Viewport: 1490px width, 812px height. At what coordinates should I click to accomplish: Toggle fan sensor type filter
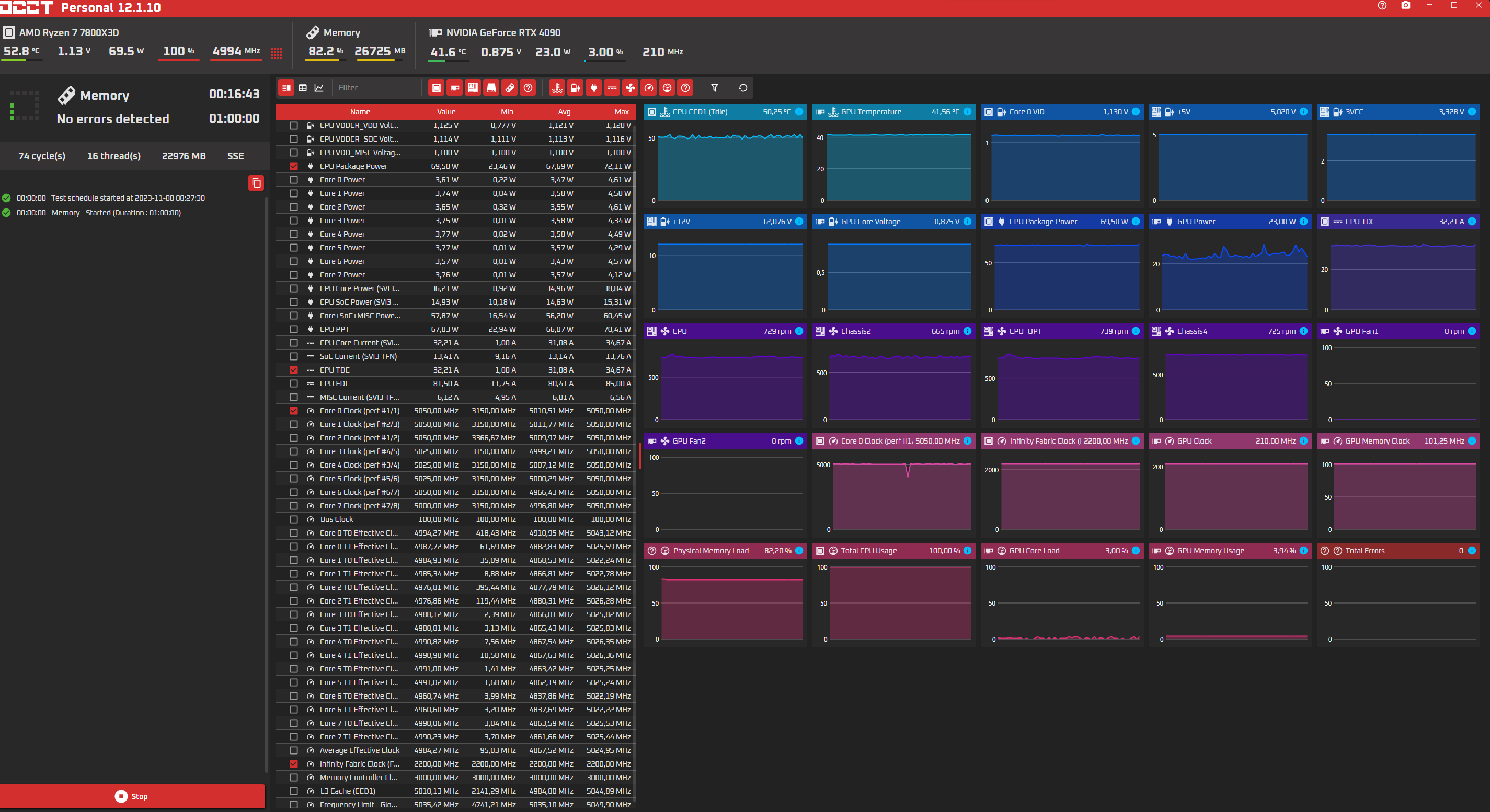click(x=631, y=88)
